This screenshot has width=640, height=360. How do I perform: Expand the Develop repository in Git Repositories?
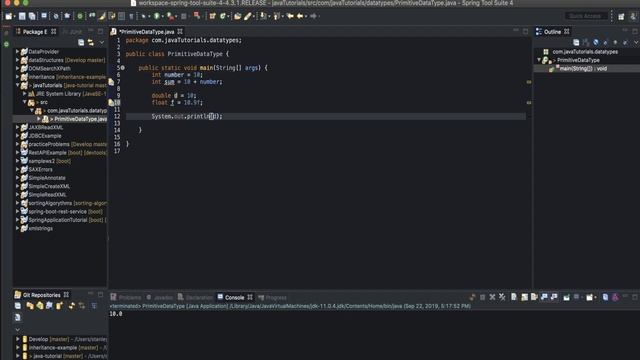point(18,339)
